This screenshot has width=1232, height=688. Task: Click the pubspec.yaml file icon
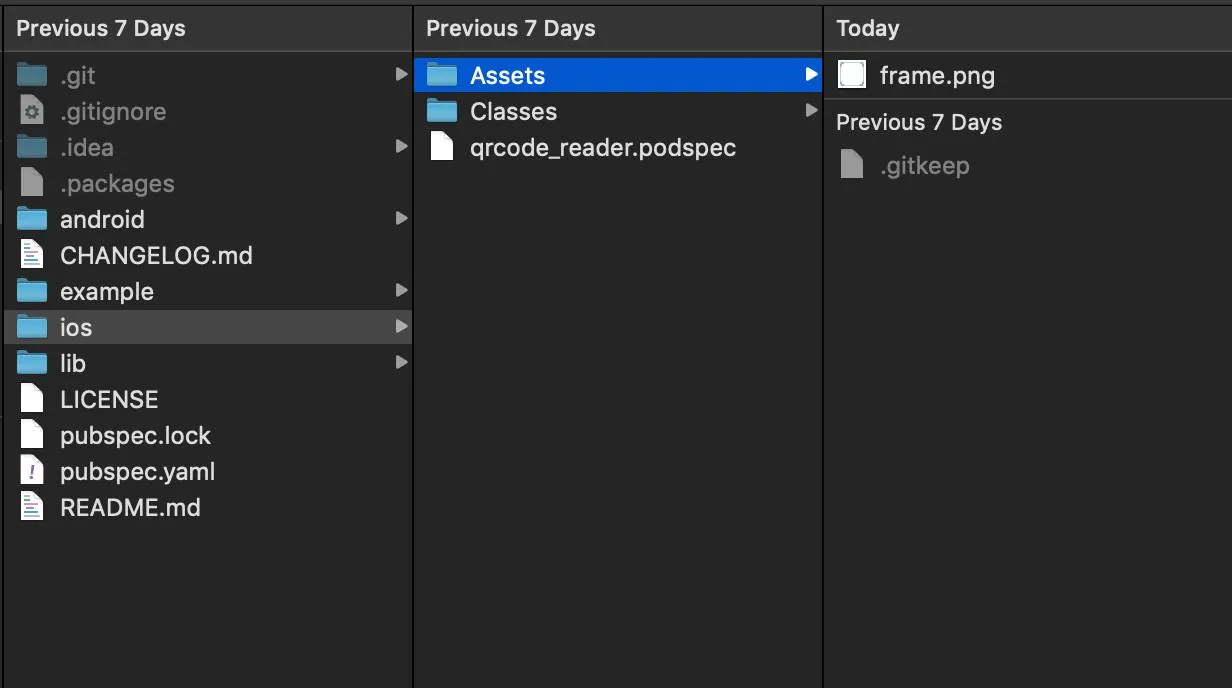tap(32, 471)
